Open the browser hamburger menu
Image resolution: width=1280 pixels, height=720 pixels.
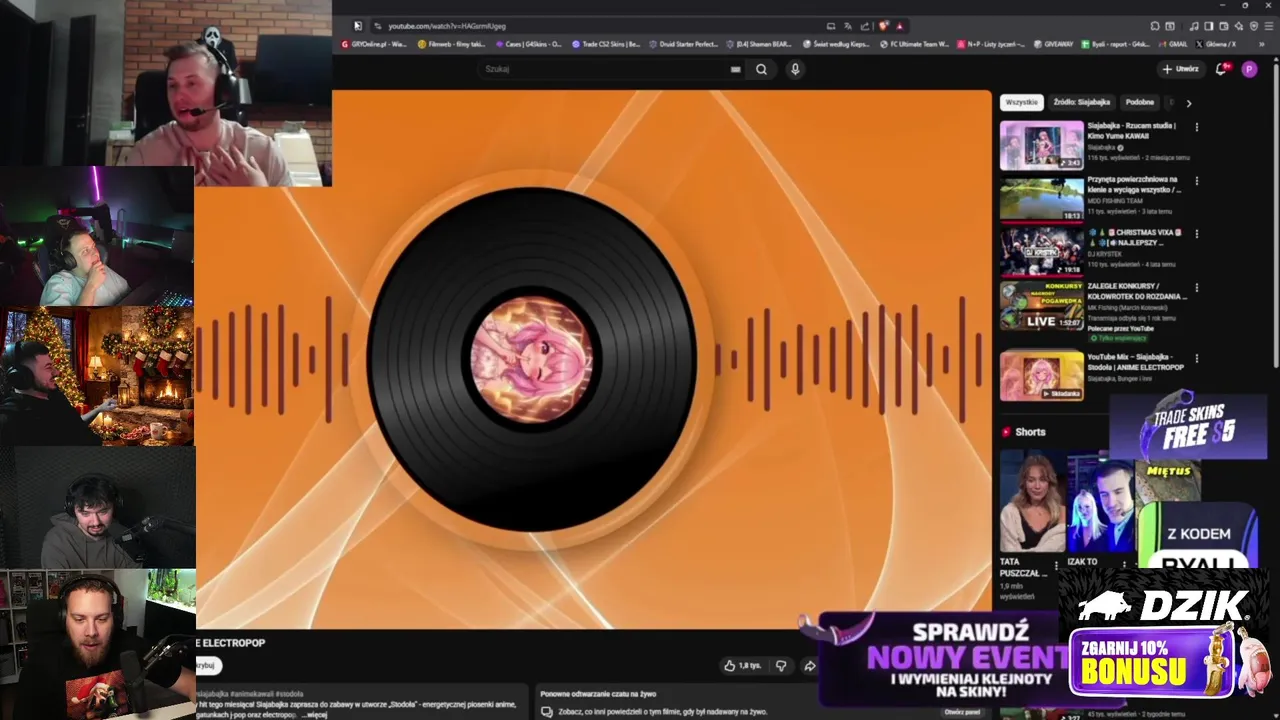[x=1268, y=26]
